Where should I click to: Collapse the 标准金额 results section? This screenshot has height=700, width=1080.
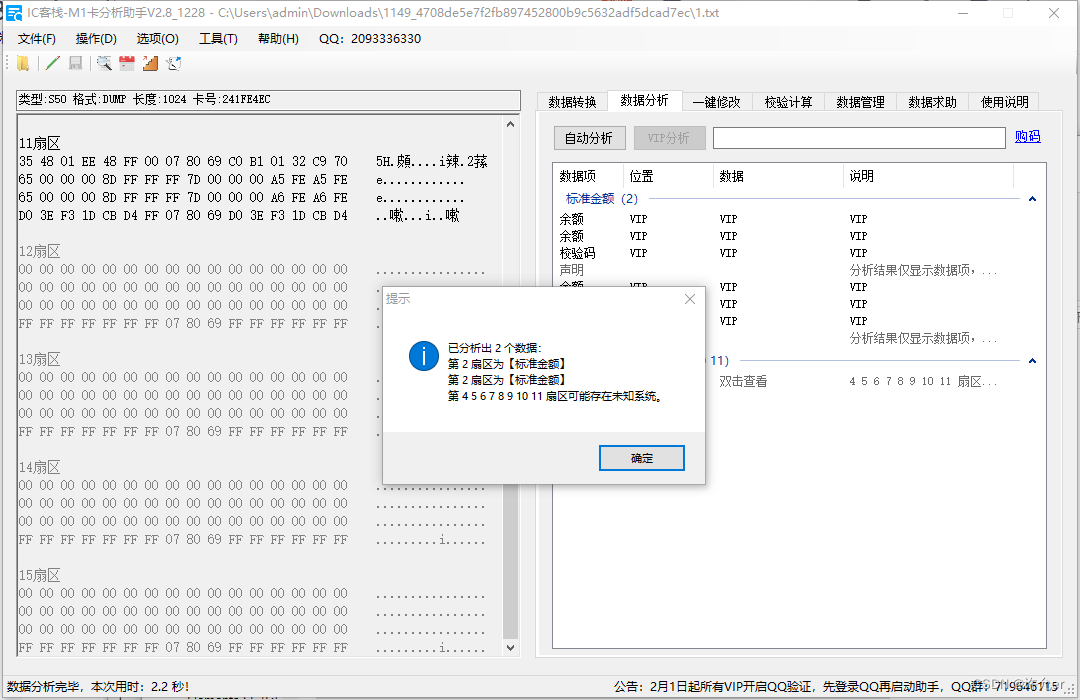tap(1032, 198)
